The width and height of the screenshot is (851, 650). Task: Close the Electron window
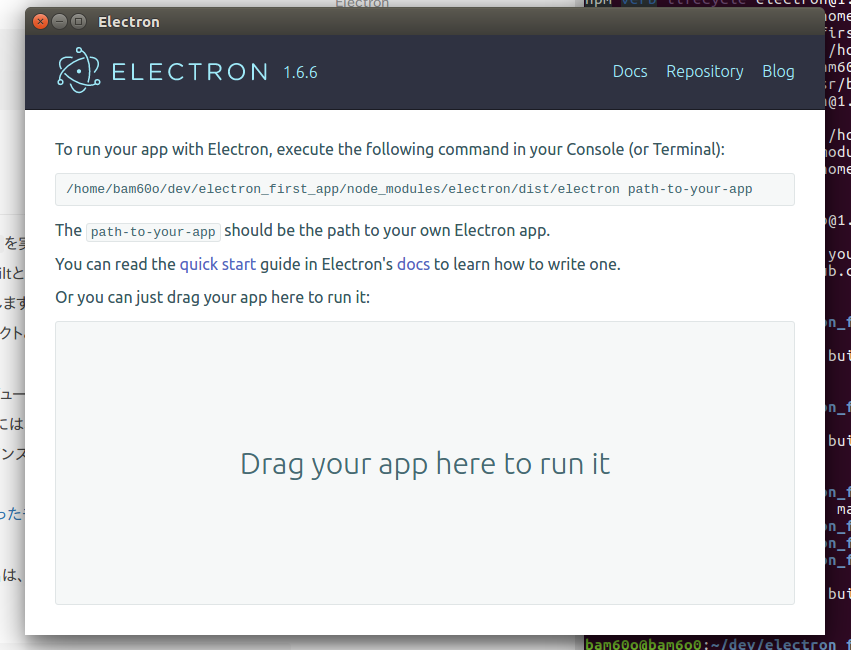pos(40,22)
